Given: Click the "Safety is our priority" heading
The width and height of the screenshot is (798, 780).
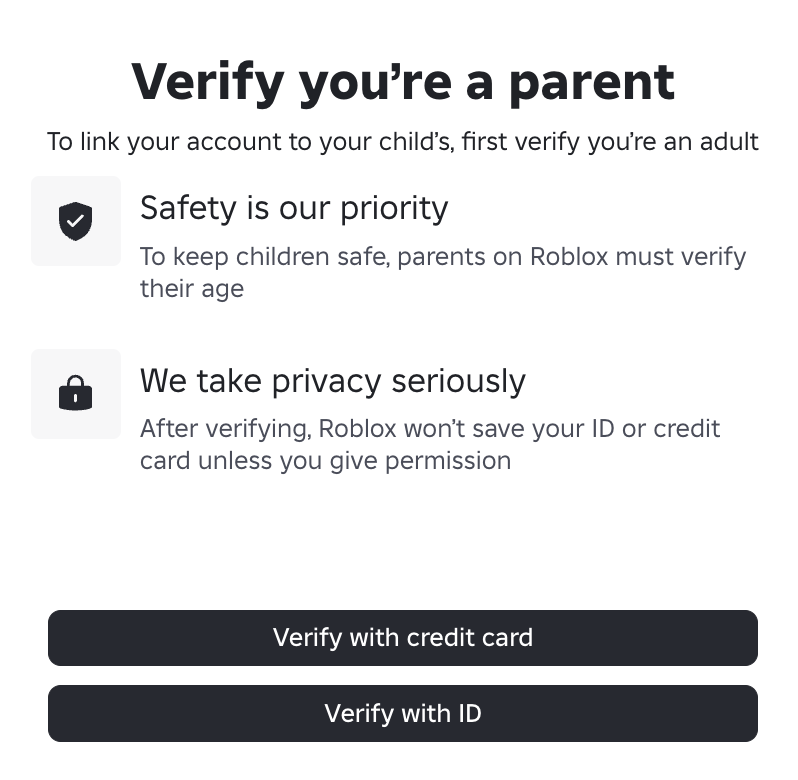Looking at the screenshot, I should (x=294, y=208).
